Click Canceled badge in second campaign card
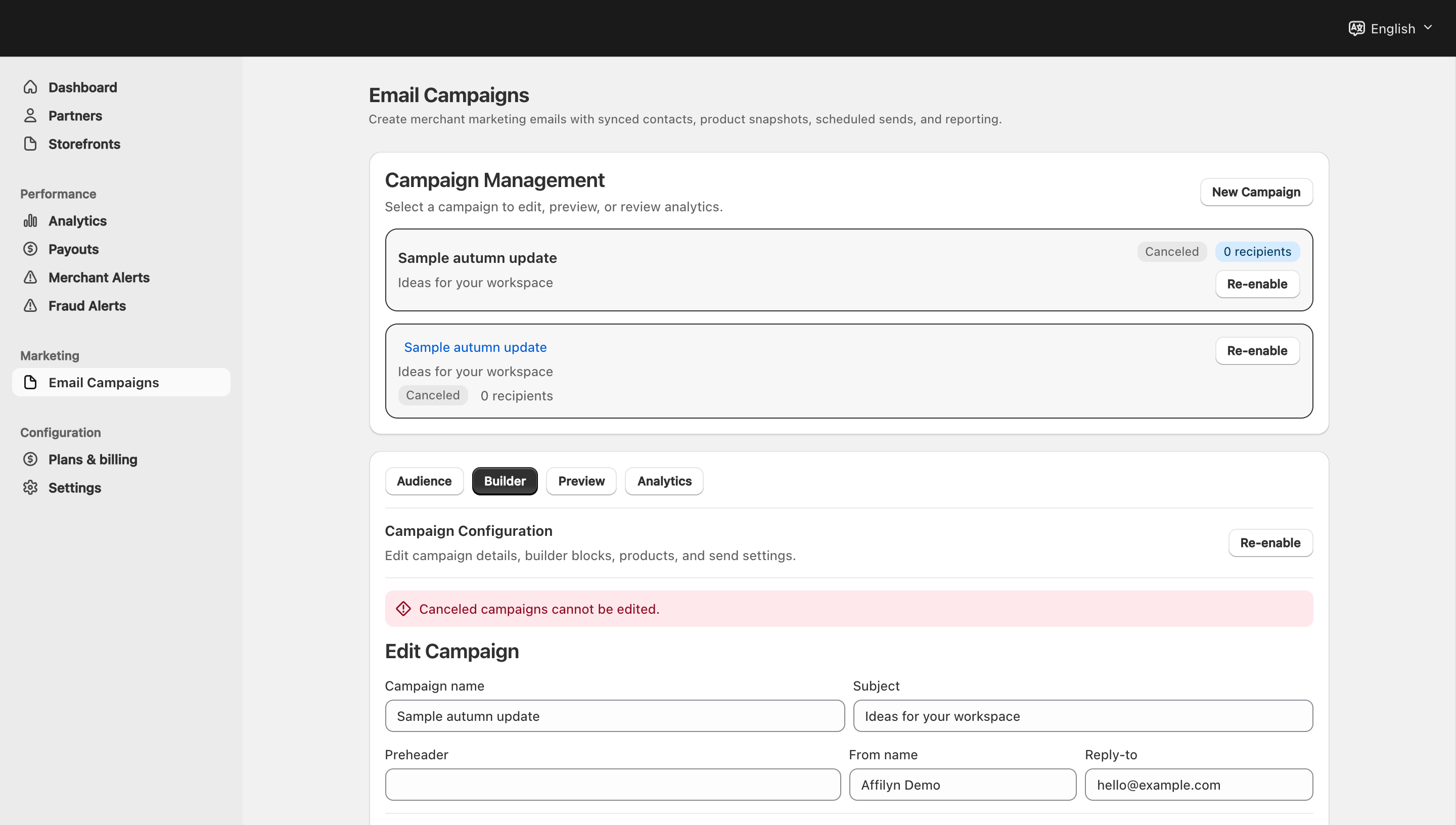This screenshot has height=825, width=1456. coord(433,395)
